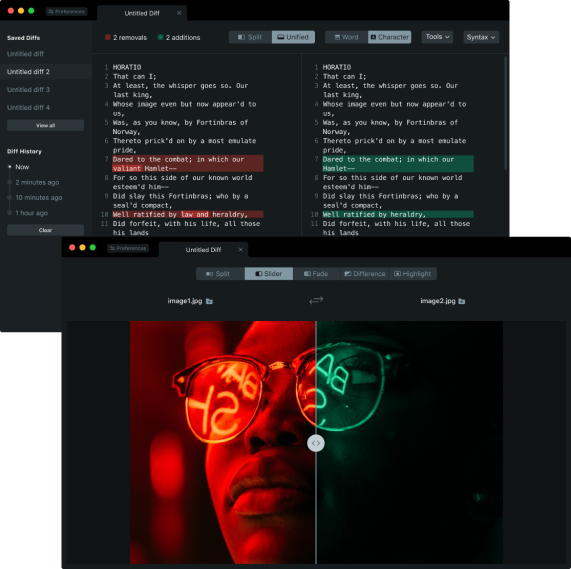
Task: Click the red-tinted left side of compared image
Action: point(223,442)
